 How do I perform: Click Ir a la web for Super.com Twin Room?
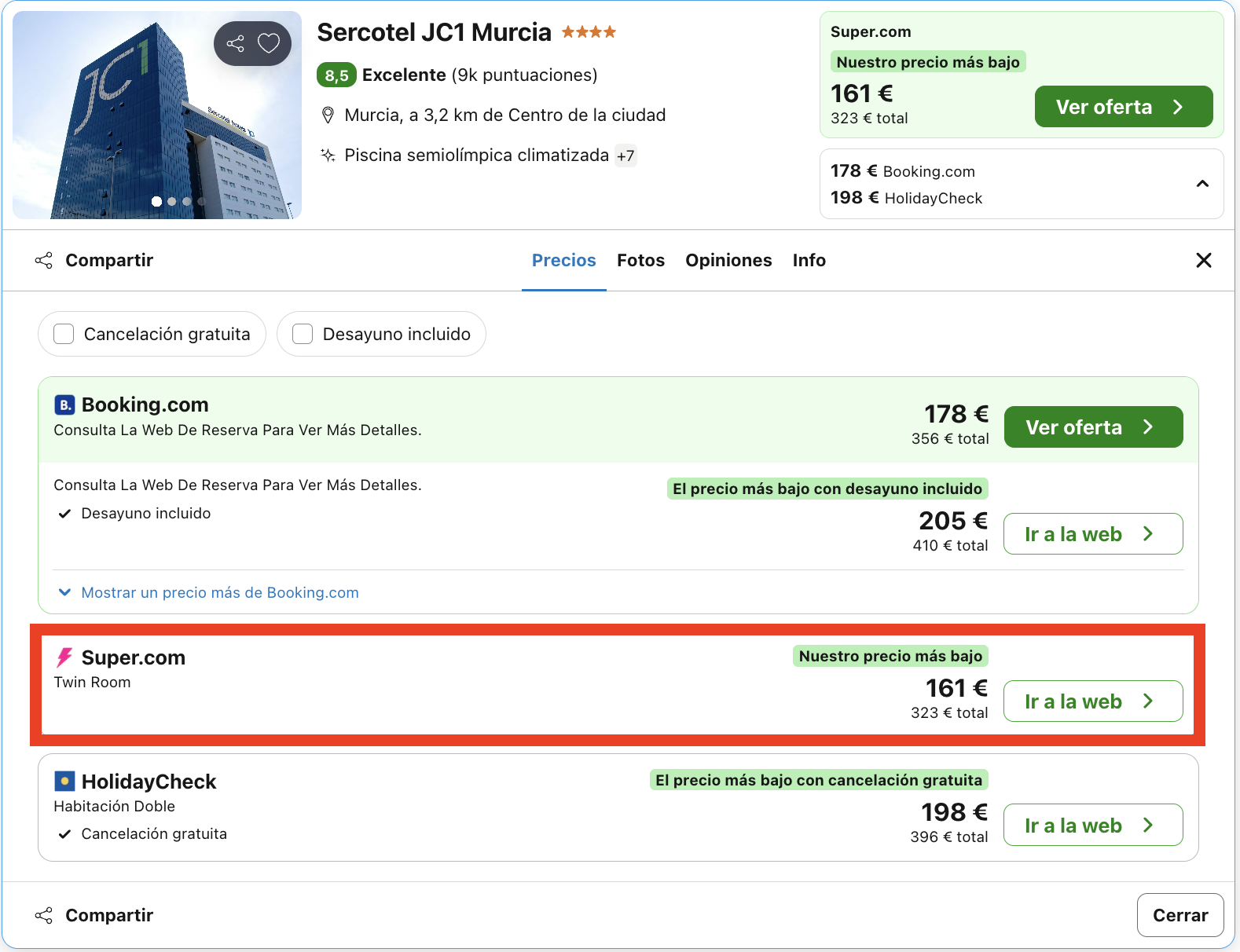[1093, 701]
